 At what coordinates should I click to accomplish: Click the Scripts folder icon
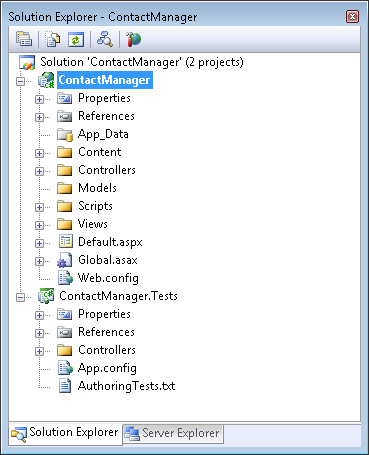[x=65, y=206]
